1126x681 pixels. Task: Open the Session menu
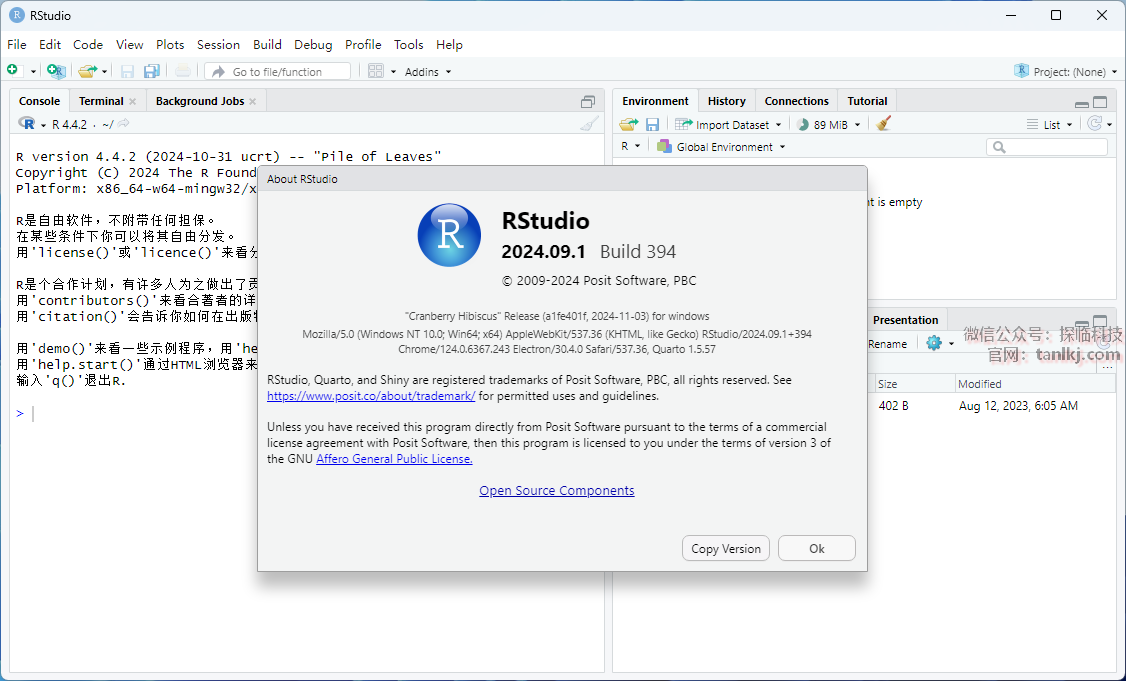click(218, 44)
